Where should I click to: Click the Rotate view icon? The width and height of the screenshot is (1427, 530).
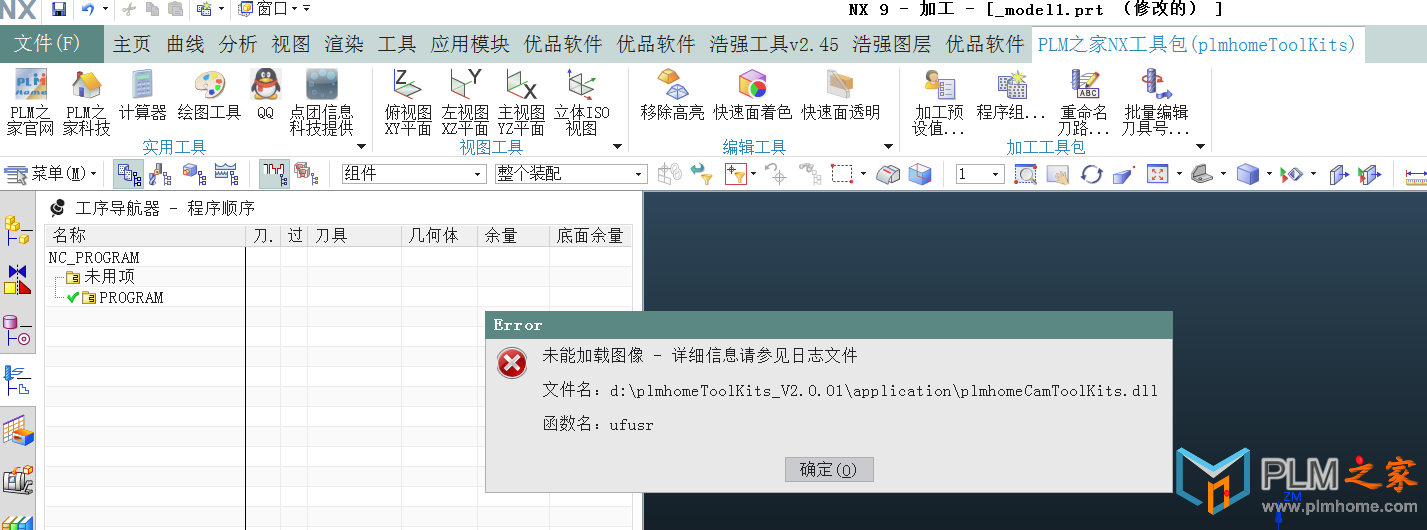[1091, 174]
